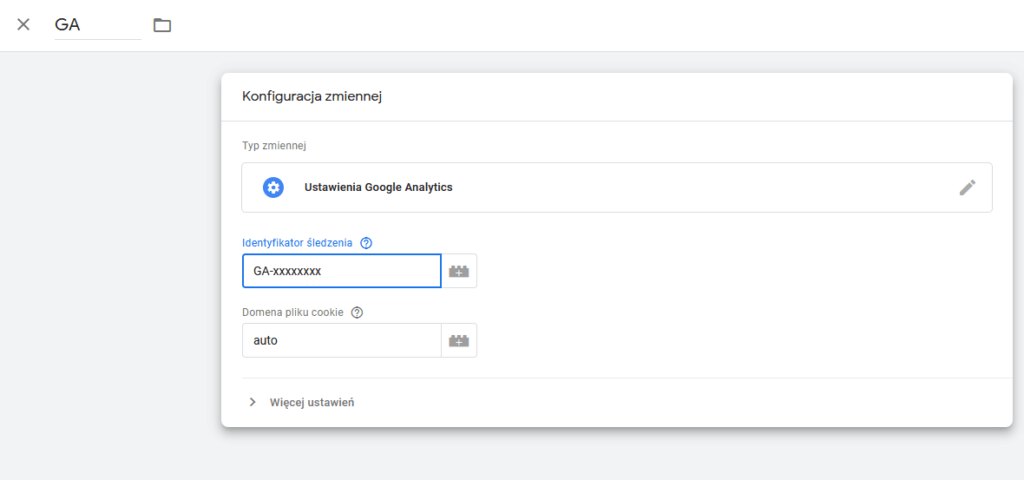Close the variable editor with the X

coord(23,24)
